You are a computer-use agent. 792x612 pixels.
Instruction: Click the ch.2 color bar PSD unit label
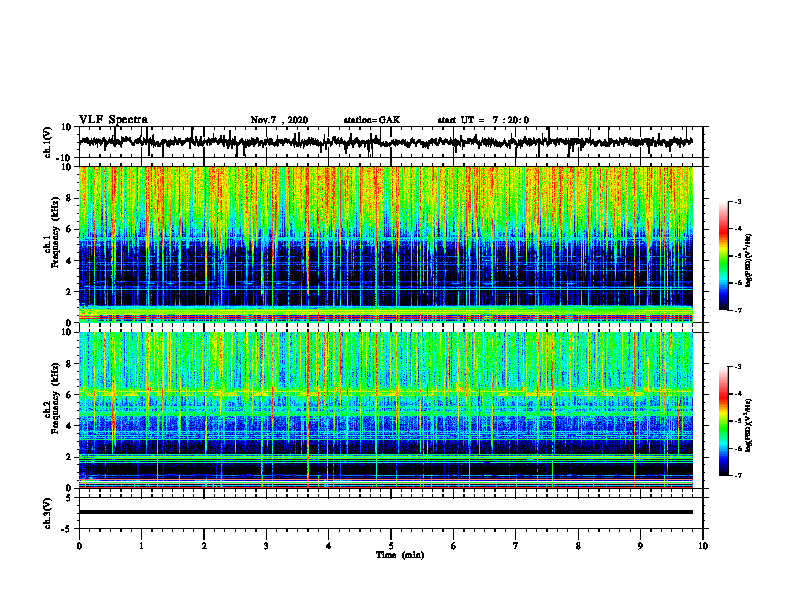(749, 425)
